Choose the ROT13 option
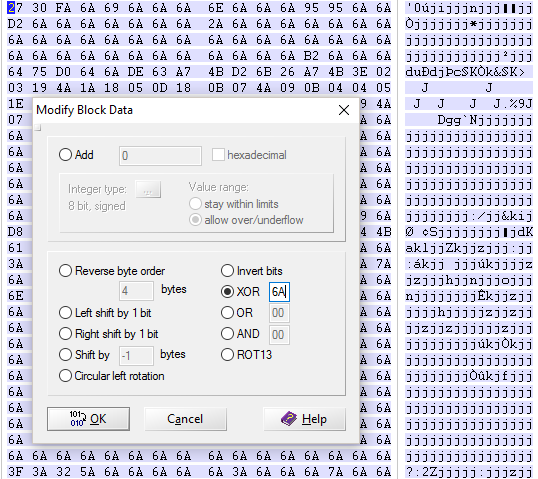 click(x=227, y=354)
